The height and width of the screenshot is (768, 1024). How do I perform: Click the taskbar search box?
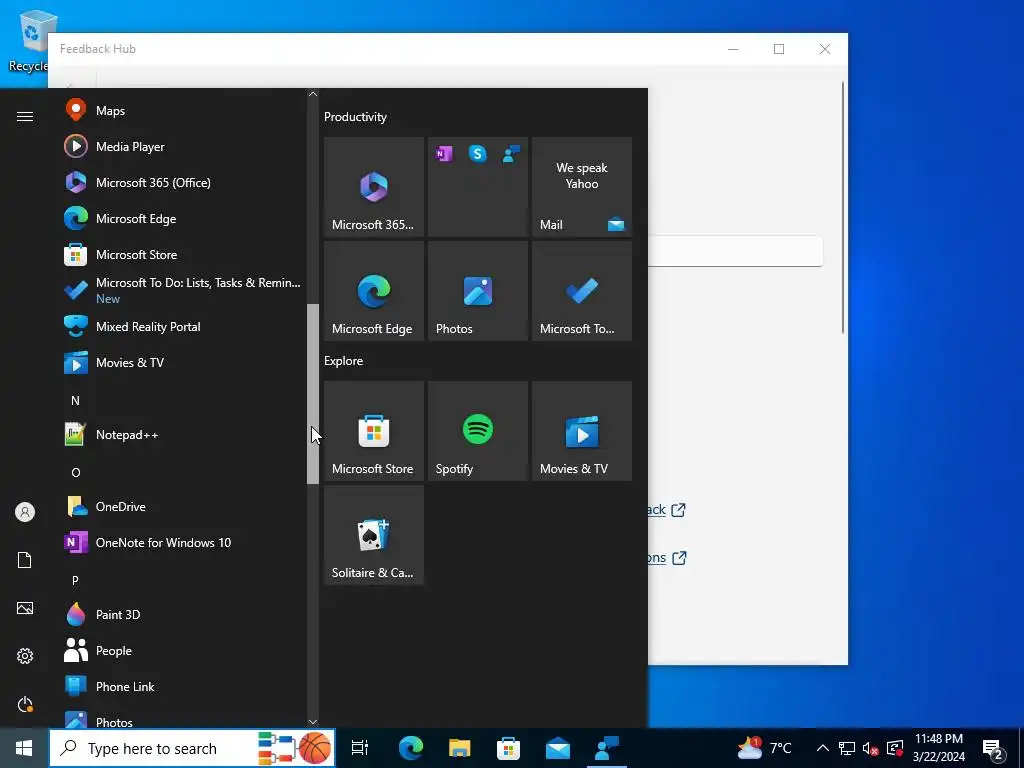(x=192, y=748)
